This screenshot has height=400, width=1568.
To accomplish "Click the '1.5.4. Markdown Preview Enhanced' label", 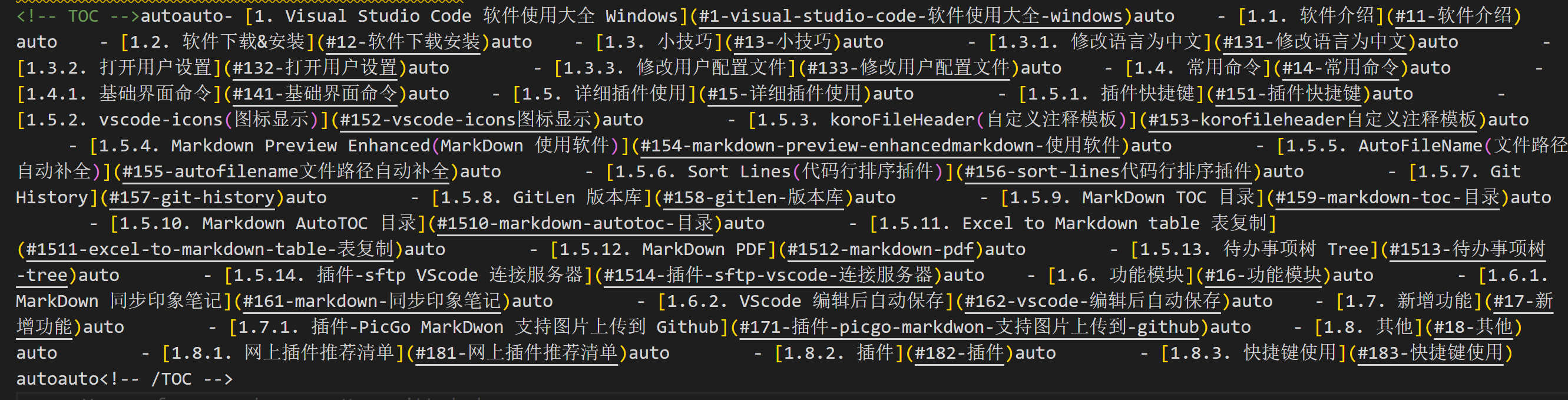I will 265,146.
